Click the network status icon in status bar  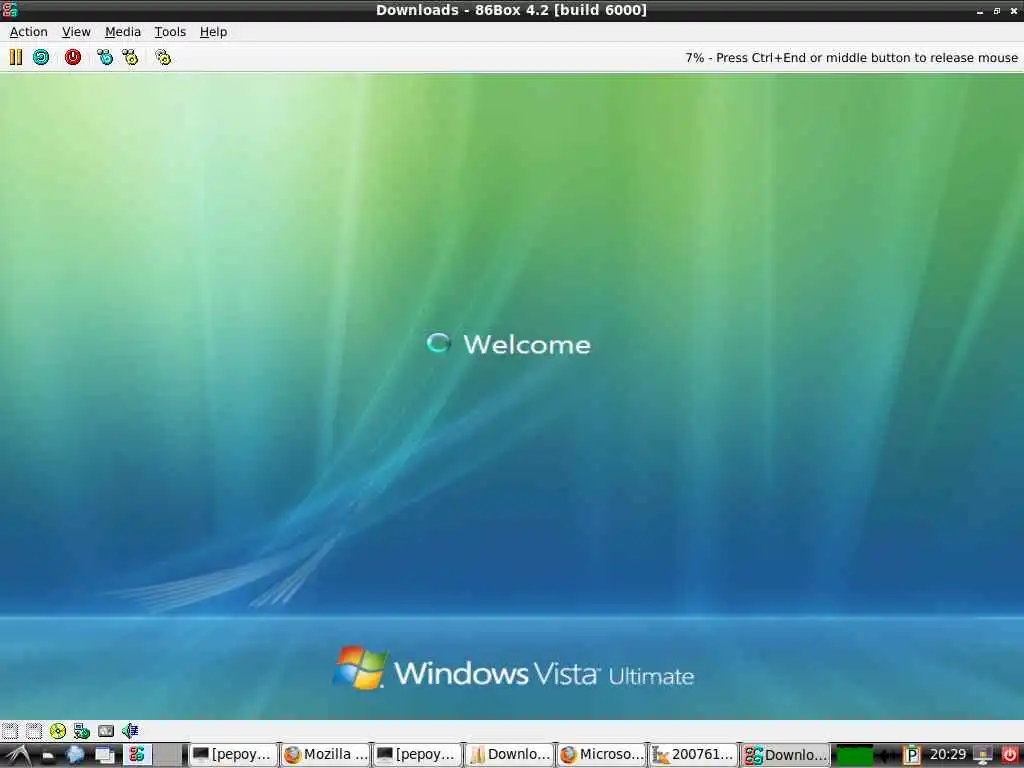82,731
